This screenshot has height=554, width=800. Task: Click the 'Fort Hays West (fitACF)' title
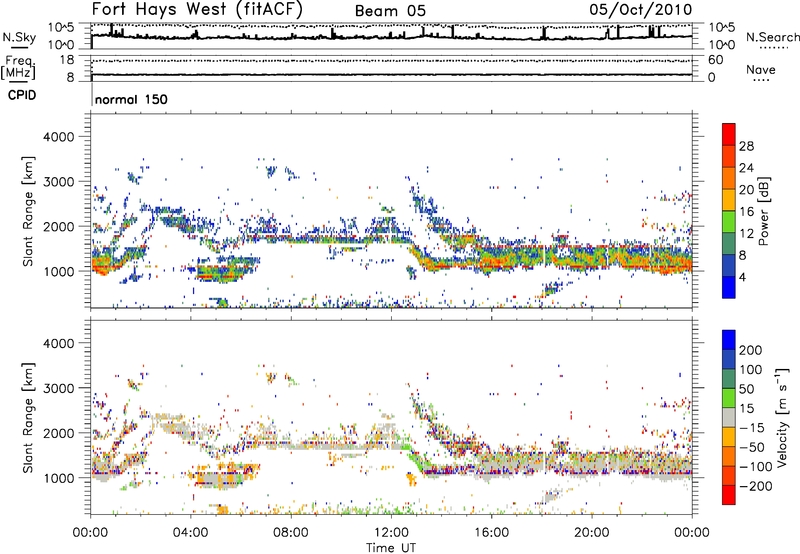197,9
